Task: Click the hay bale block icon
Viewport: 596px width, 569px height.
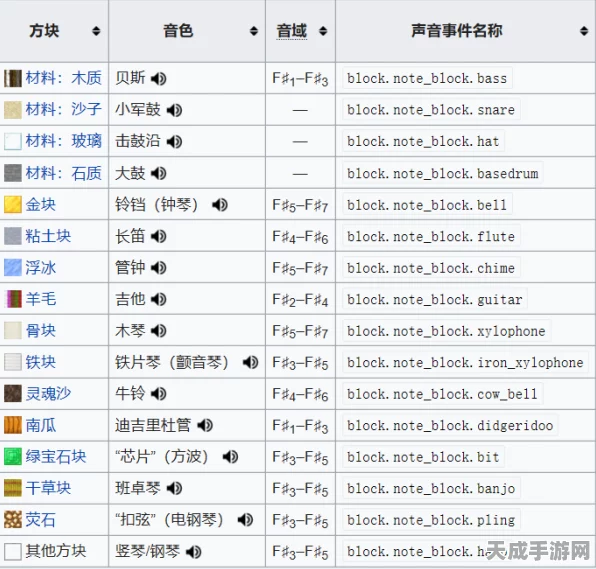Action: (x=13, y=488)
